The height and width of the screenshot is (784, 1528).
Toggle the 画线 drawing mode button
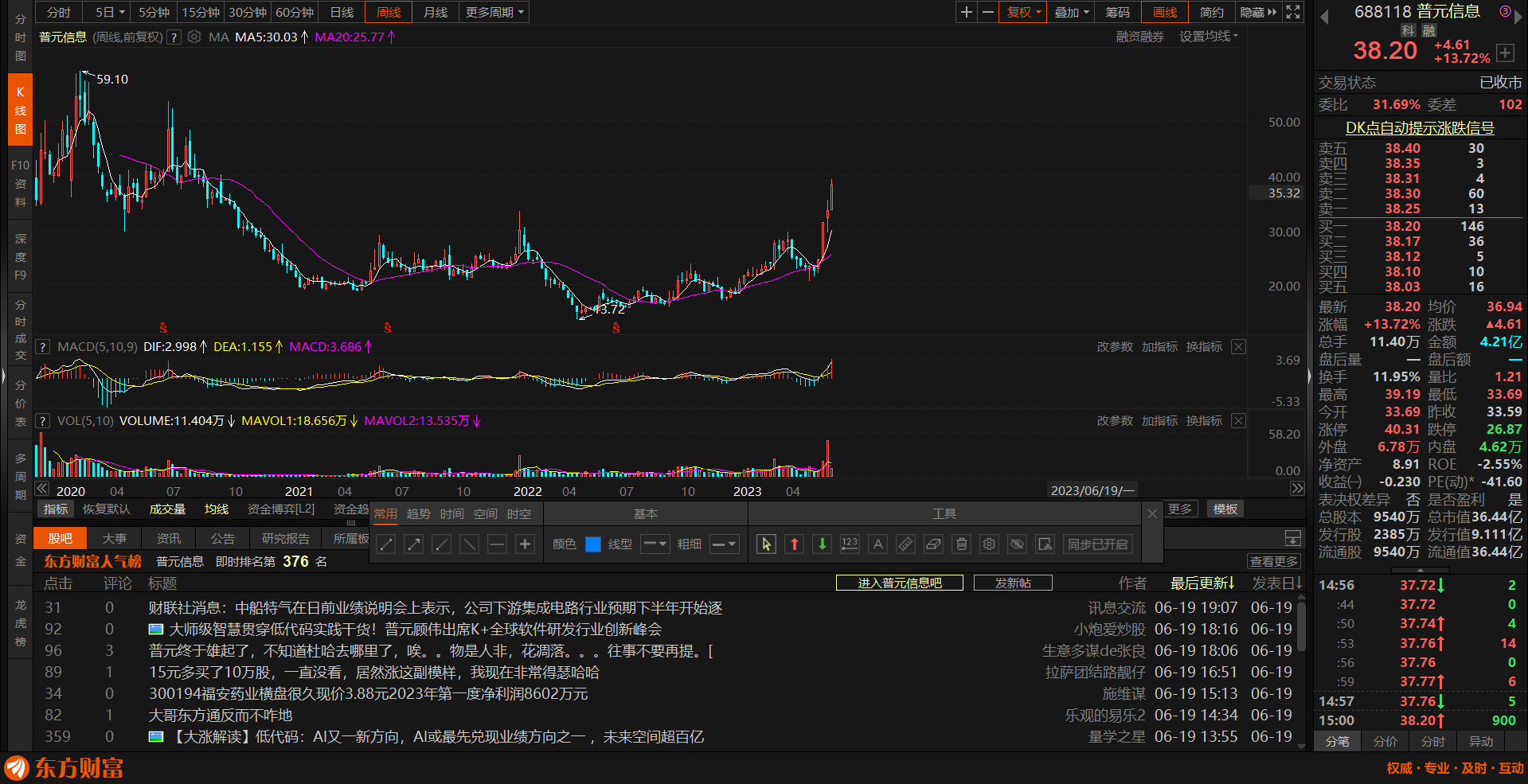pos(1165,12)
